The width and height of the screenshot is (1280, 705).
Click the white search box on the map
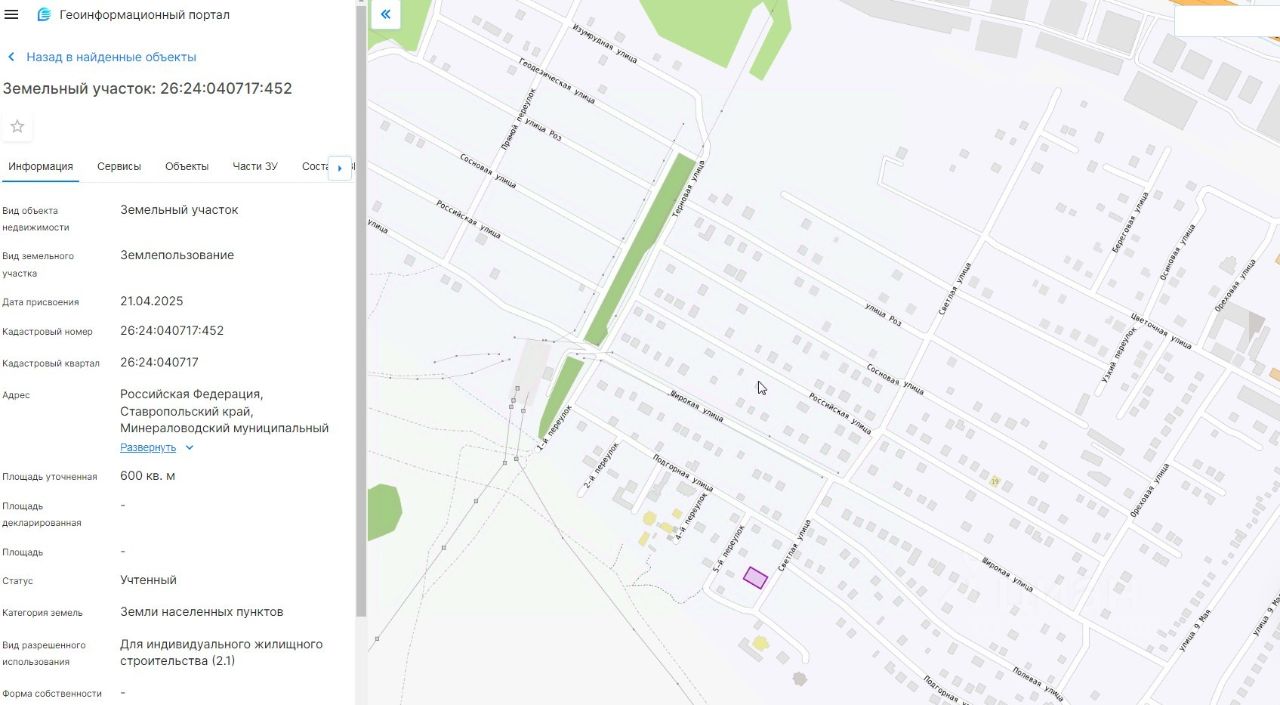[1227, 20]
